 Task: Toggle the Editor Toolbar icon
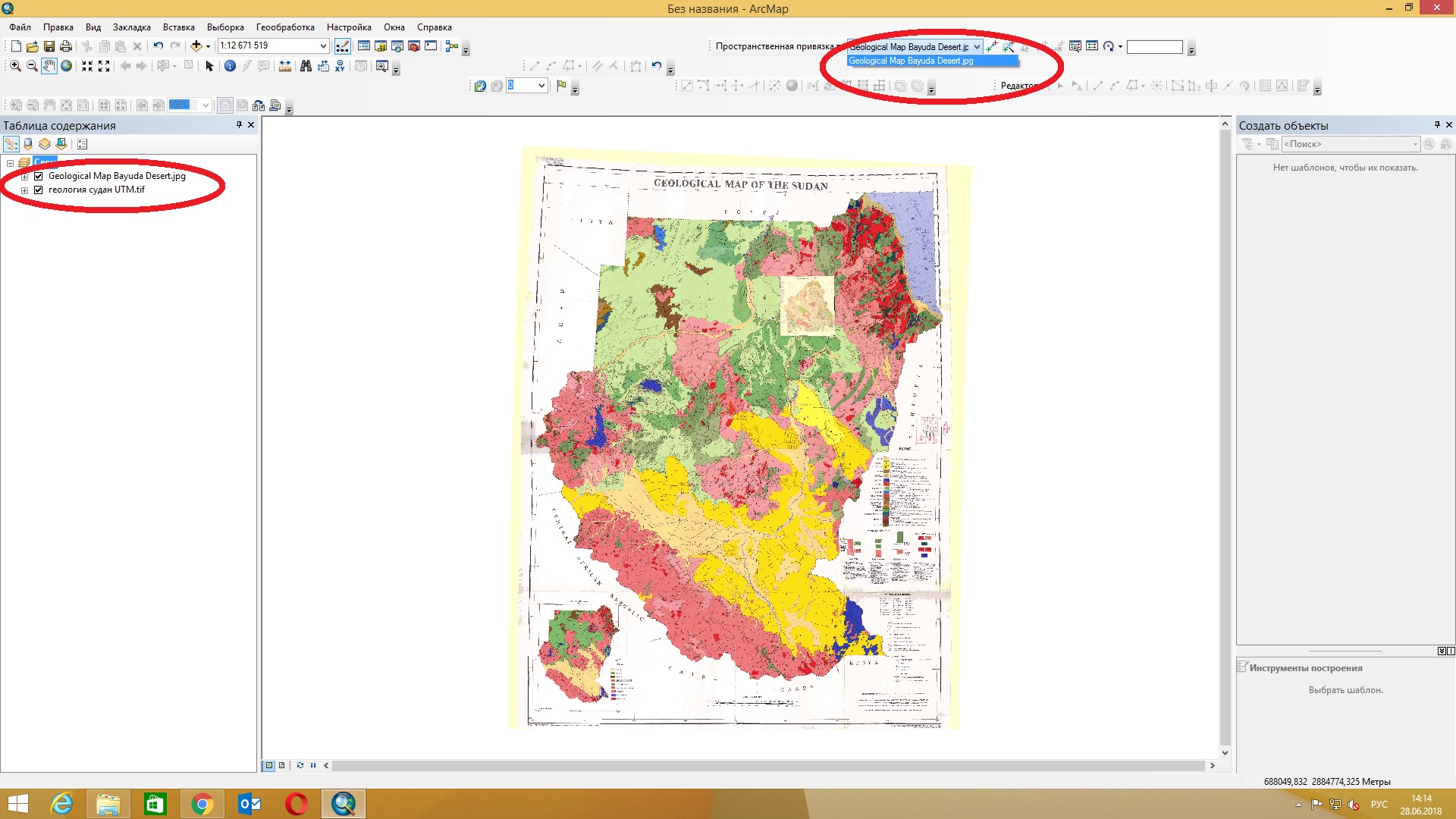(343, 46)
